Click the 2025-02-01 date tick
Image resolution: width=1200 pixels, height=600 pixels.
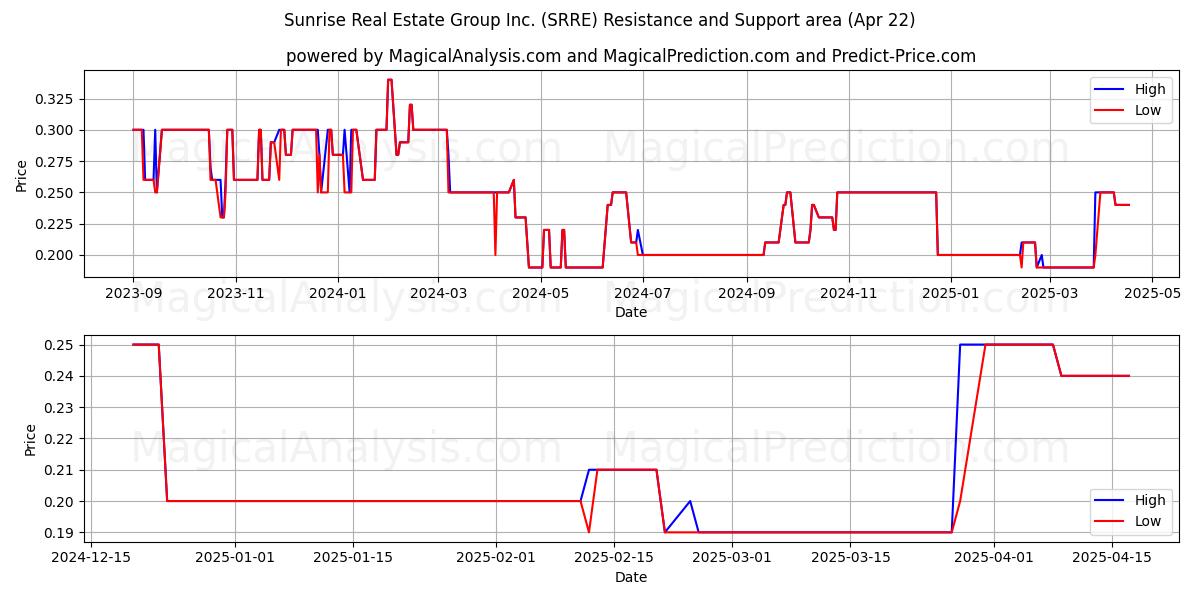496,559
